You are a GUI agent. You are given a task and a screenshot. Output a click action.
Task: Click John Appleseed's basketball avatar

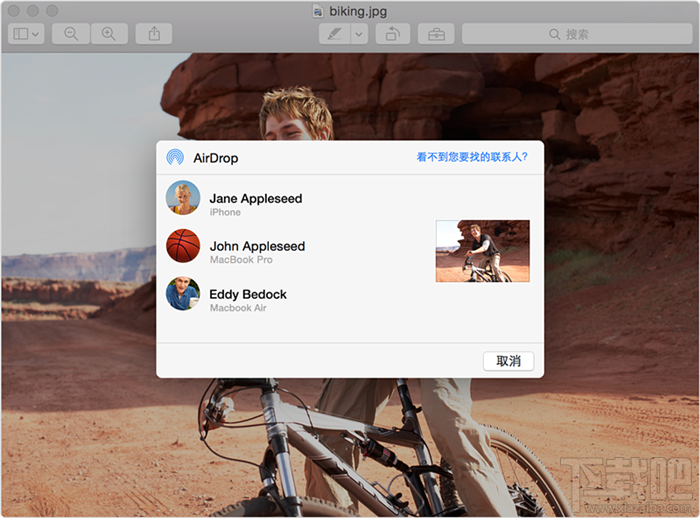(183, 246)
